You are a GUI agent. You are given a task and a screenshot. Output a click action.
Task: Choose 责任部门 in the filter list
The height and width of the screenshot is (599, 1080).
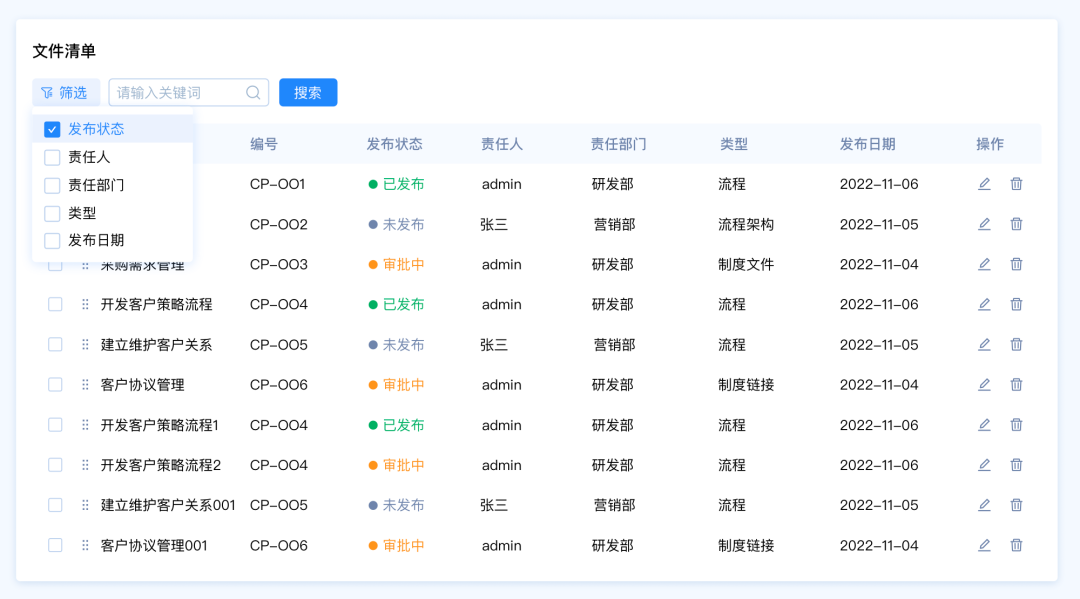pos(53,185)
